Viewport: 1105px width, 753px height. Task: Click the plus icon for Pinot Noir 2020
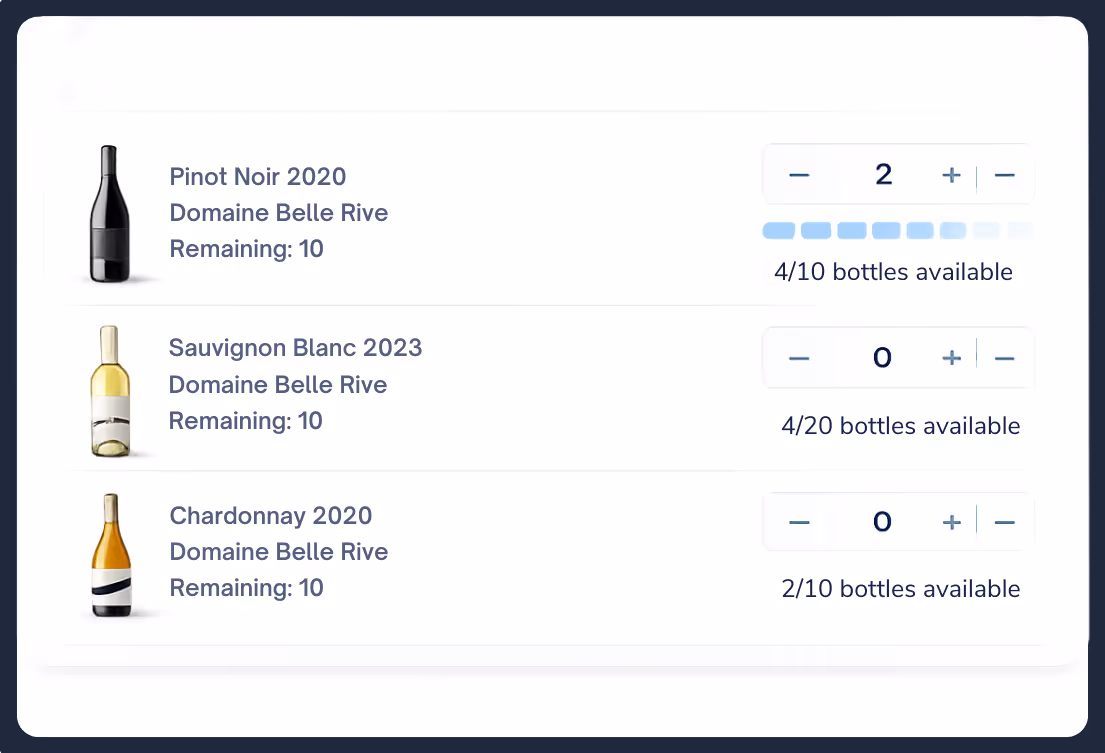[951, 176]
